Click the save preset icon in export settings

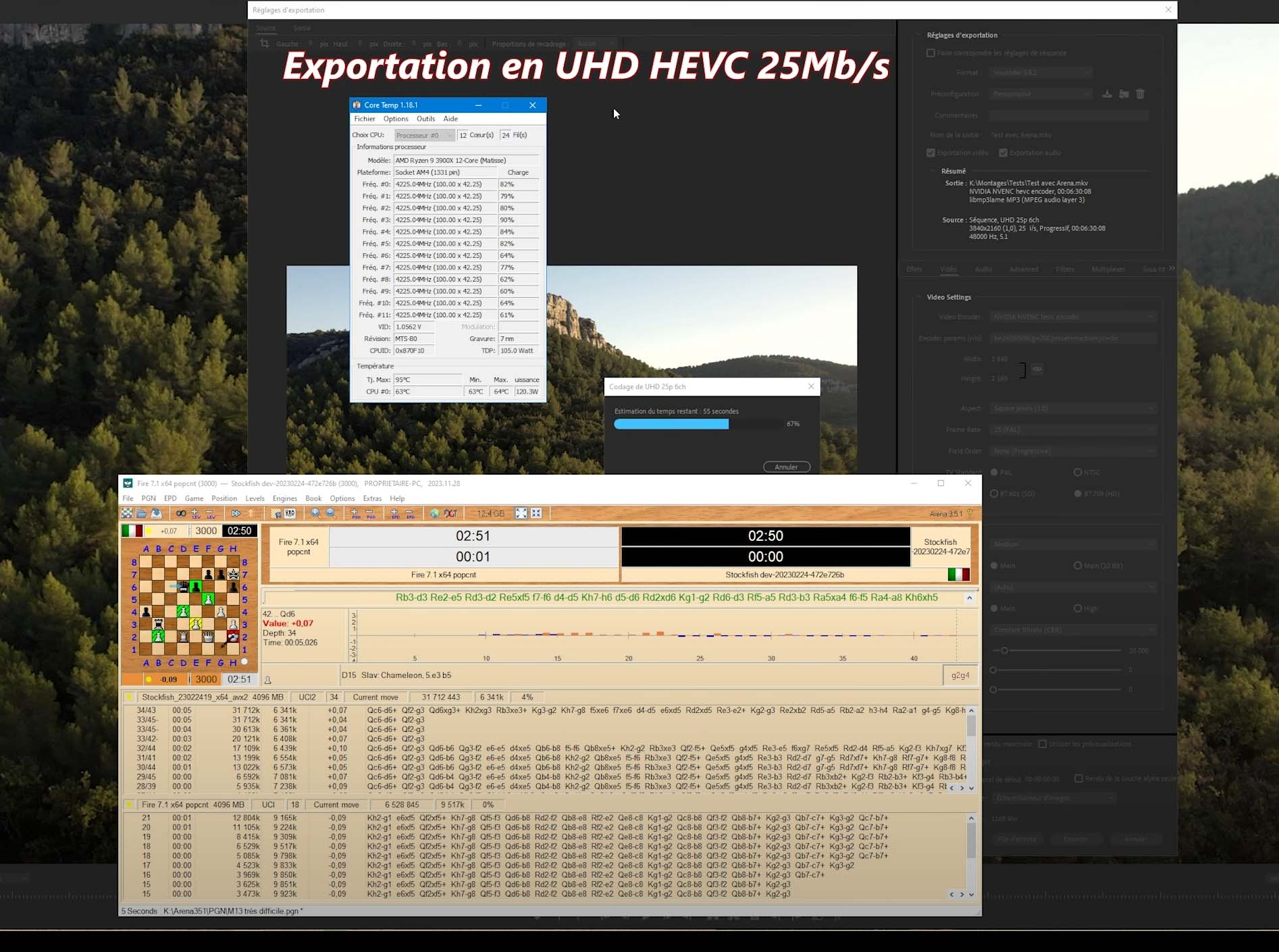(x=1107, y=94)
